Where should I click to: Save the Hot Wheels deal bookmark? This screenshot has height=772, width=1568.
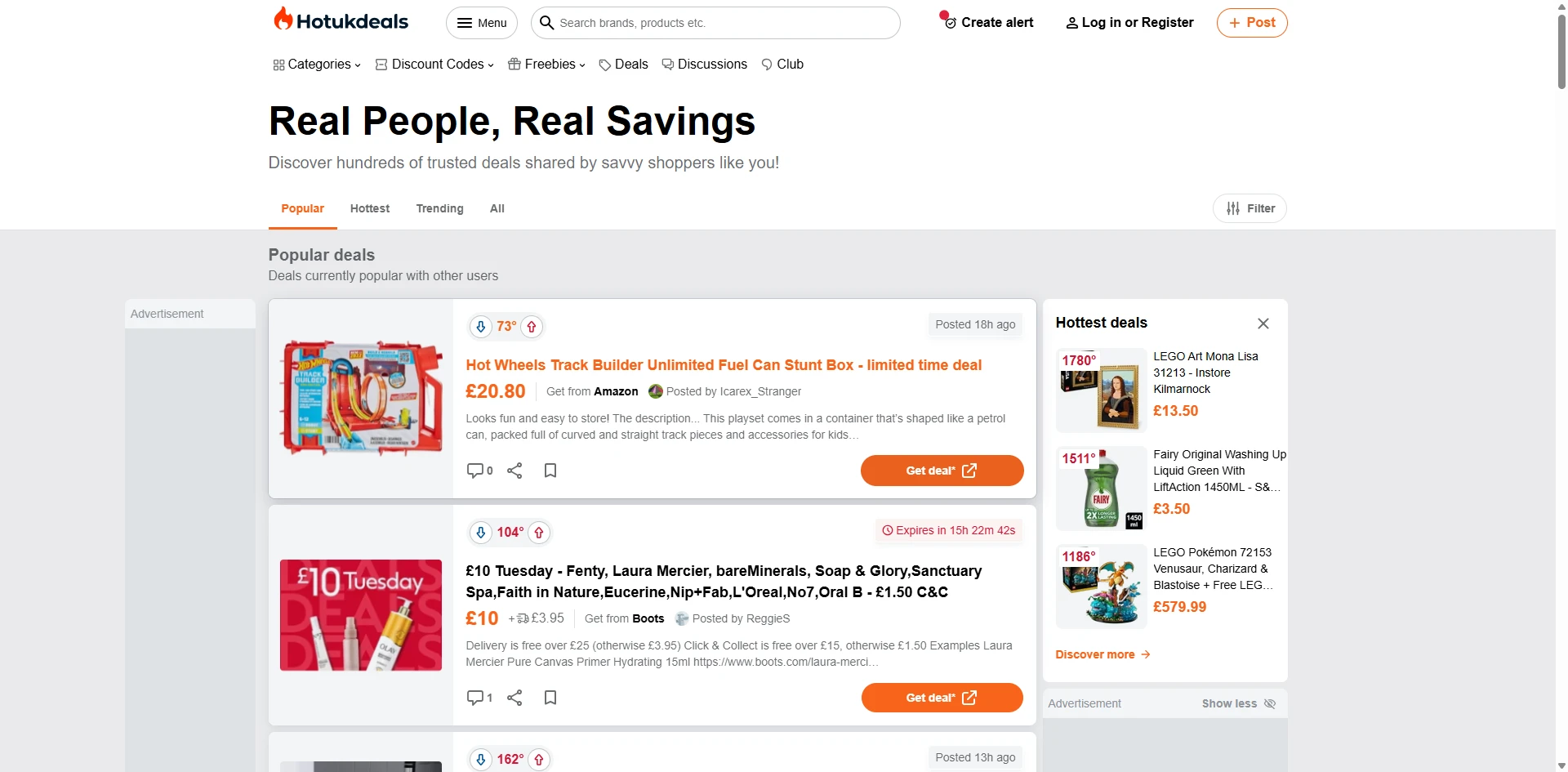(550, 471)
